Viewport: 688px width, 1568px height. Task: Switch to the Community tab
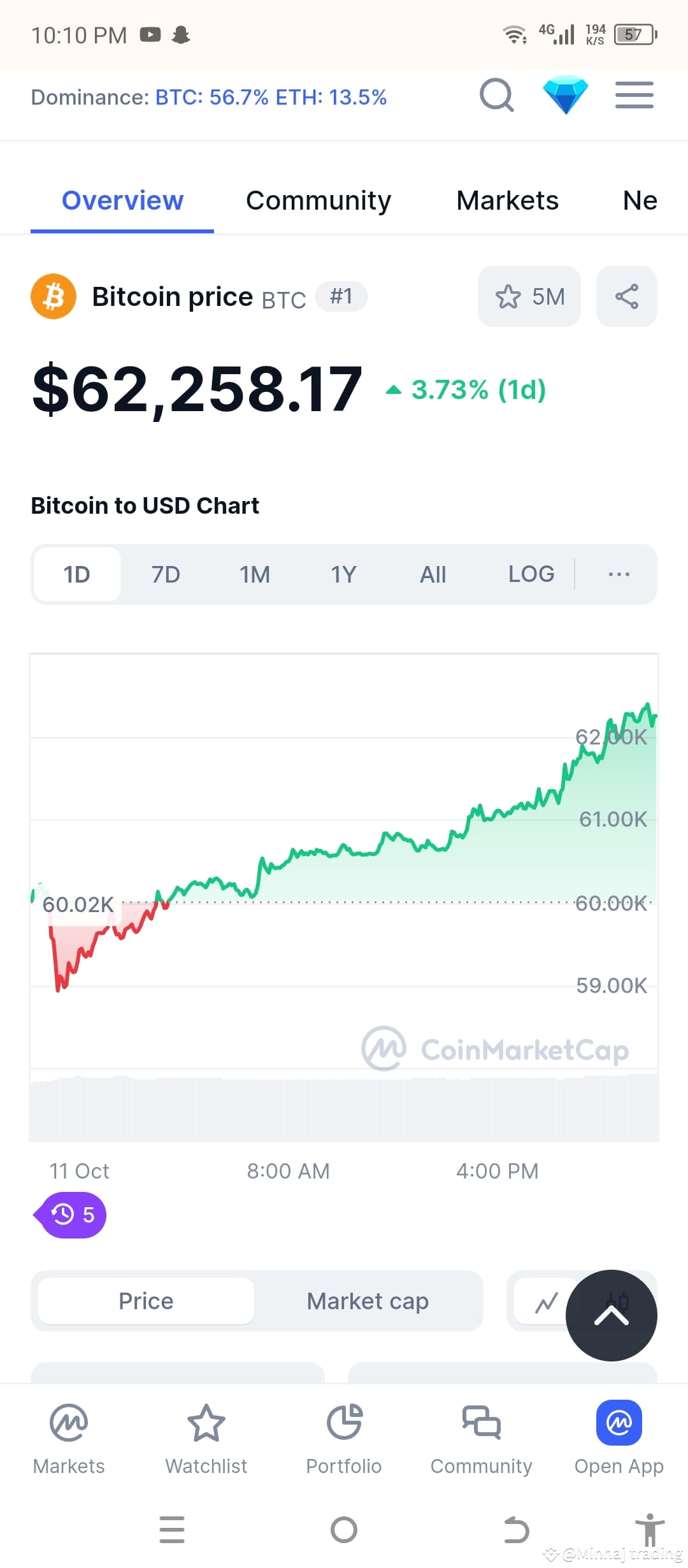pos(318,200)
